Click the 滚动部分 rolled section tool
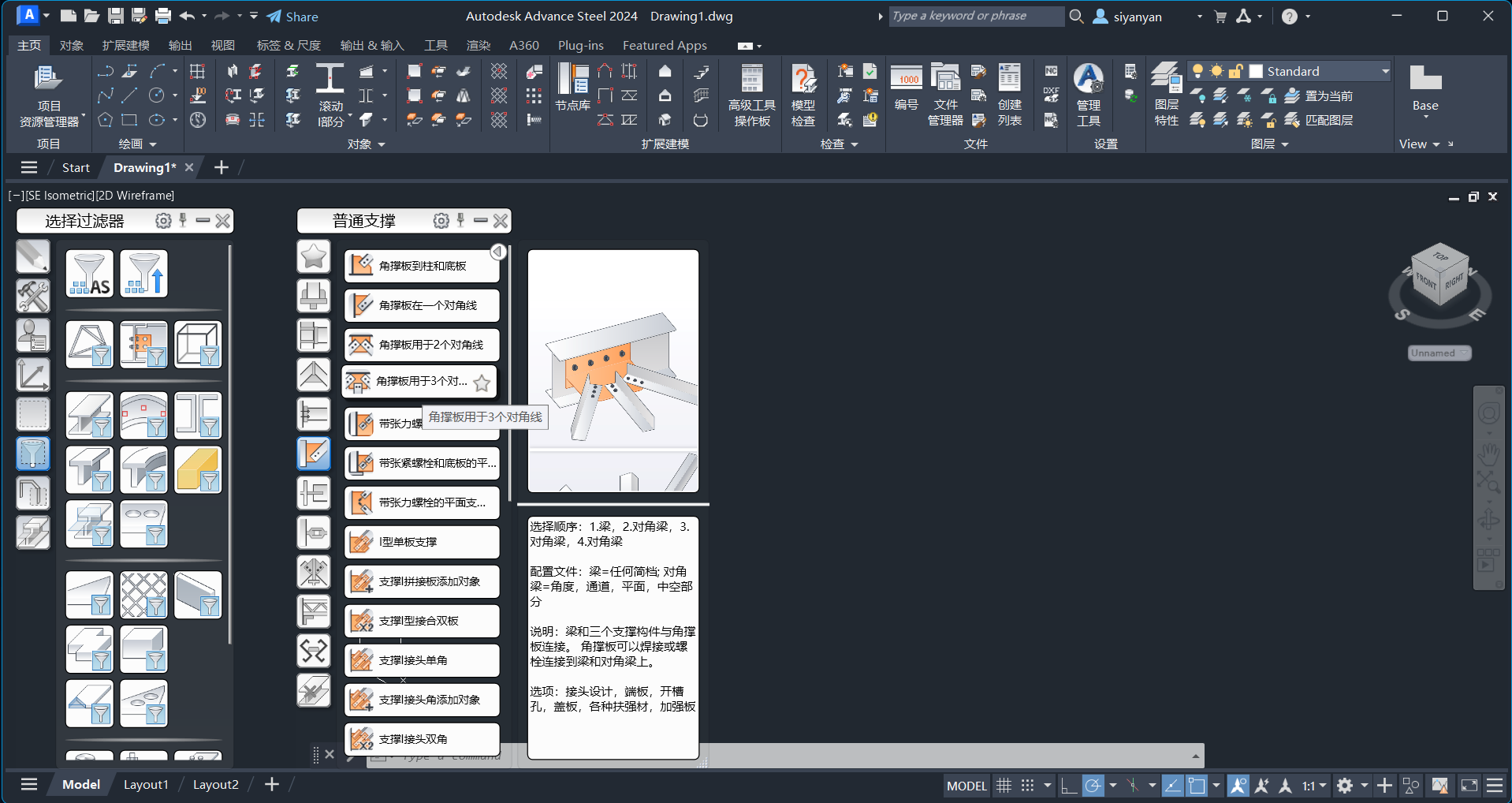 (331, 96)
